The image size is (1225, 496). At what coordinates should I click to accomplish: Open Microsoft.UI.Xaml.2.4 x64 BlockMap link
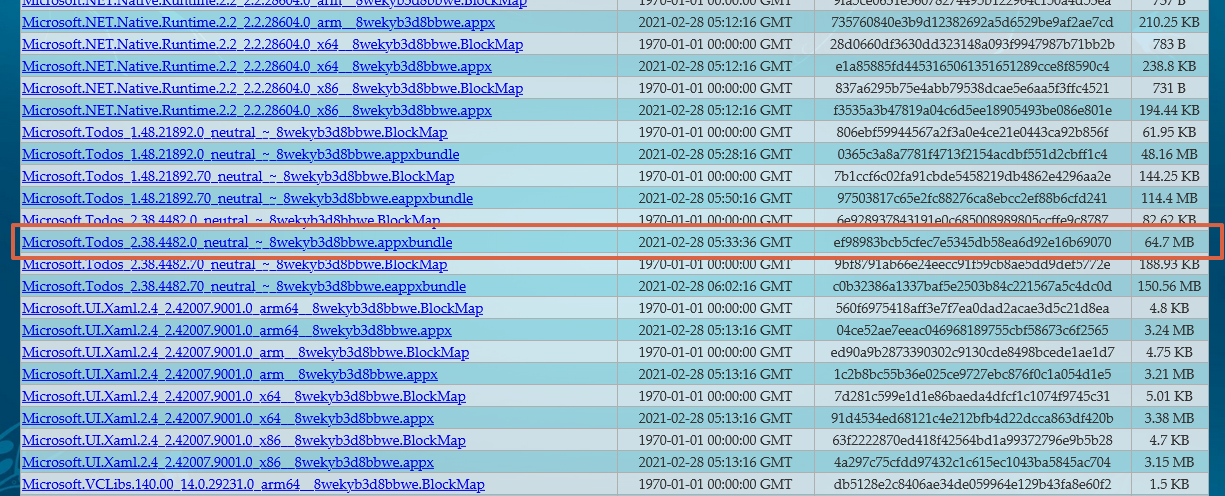click(244, 396)
